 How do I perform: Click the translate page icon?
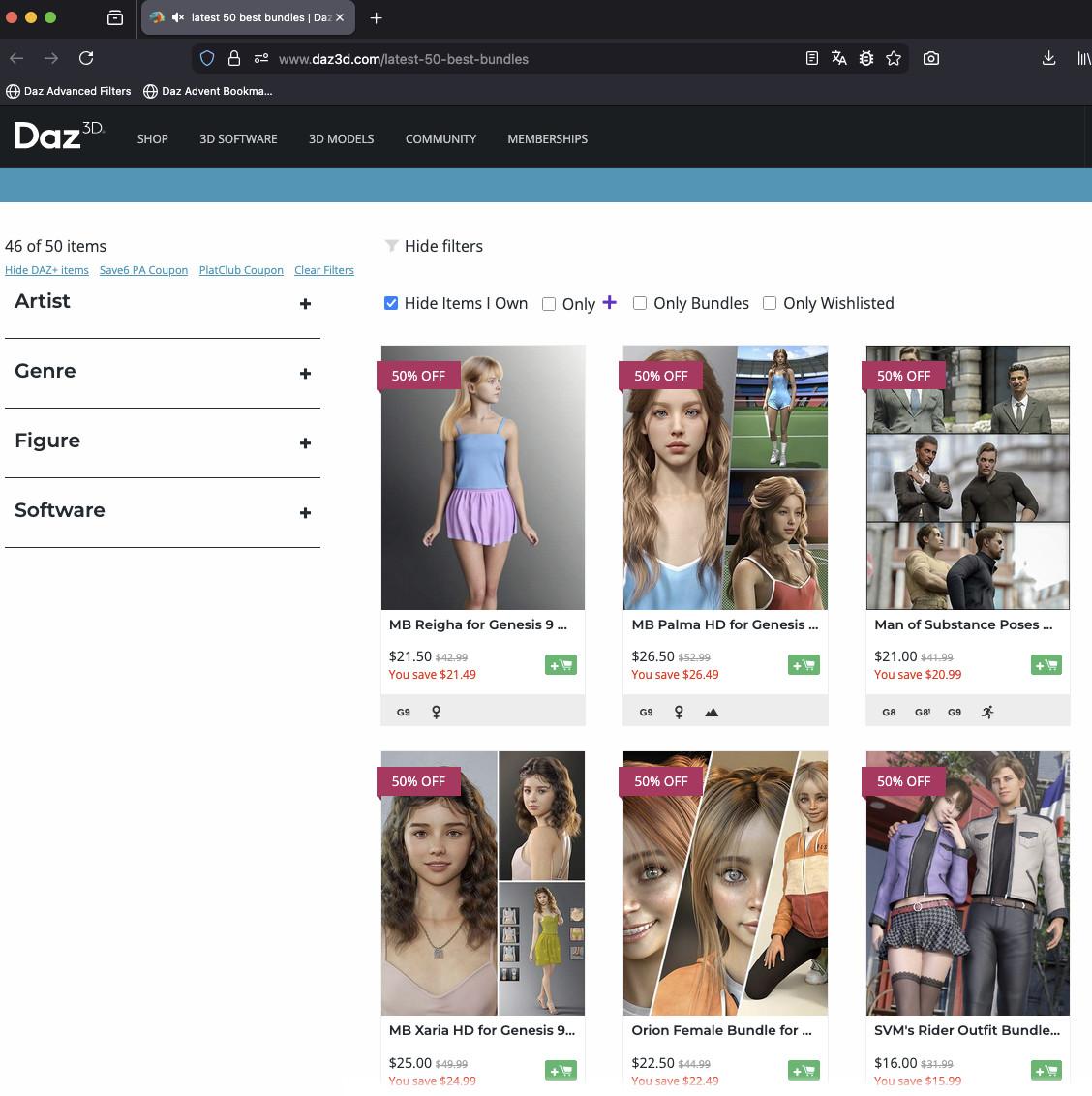[839, 59]
